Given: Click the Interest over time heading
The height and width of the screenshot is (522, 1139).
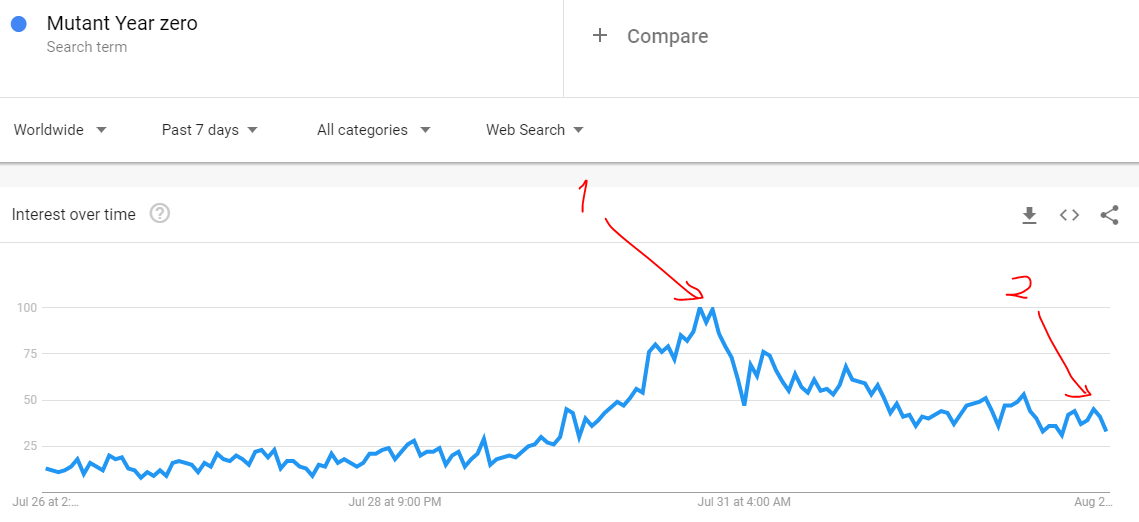Looking at the screenshot, I should pyautogui.click(x=73, y=215).
